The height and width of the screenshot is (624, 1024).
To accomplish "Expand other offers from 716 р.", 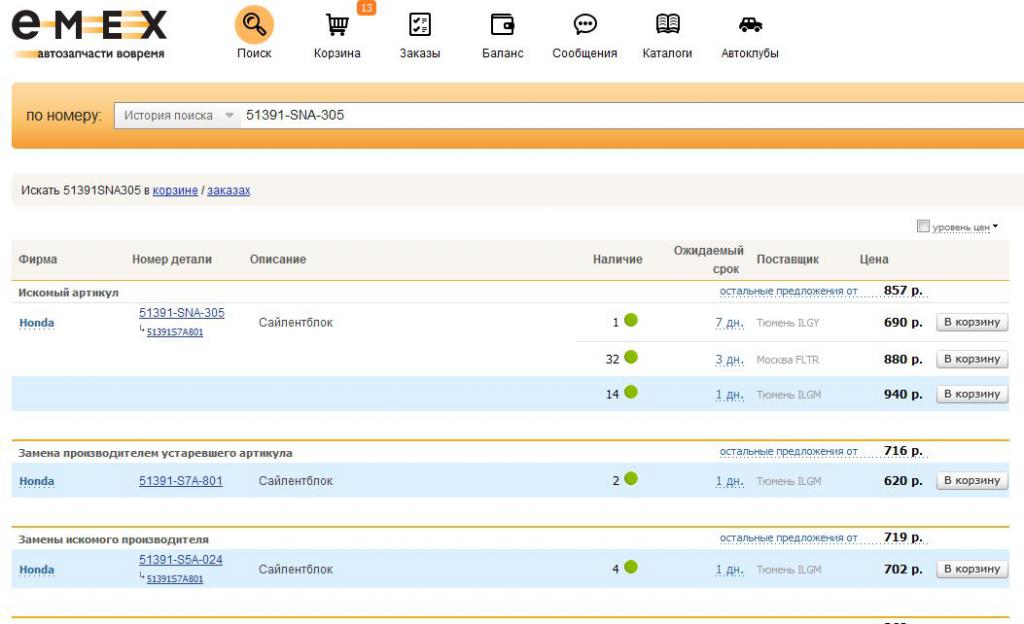I will coord(788,452).
